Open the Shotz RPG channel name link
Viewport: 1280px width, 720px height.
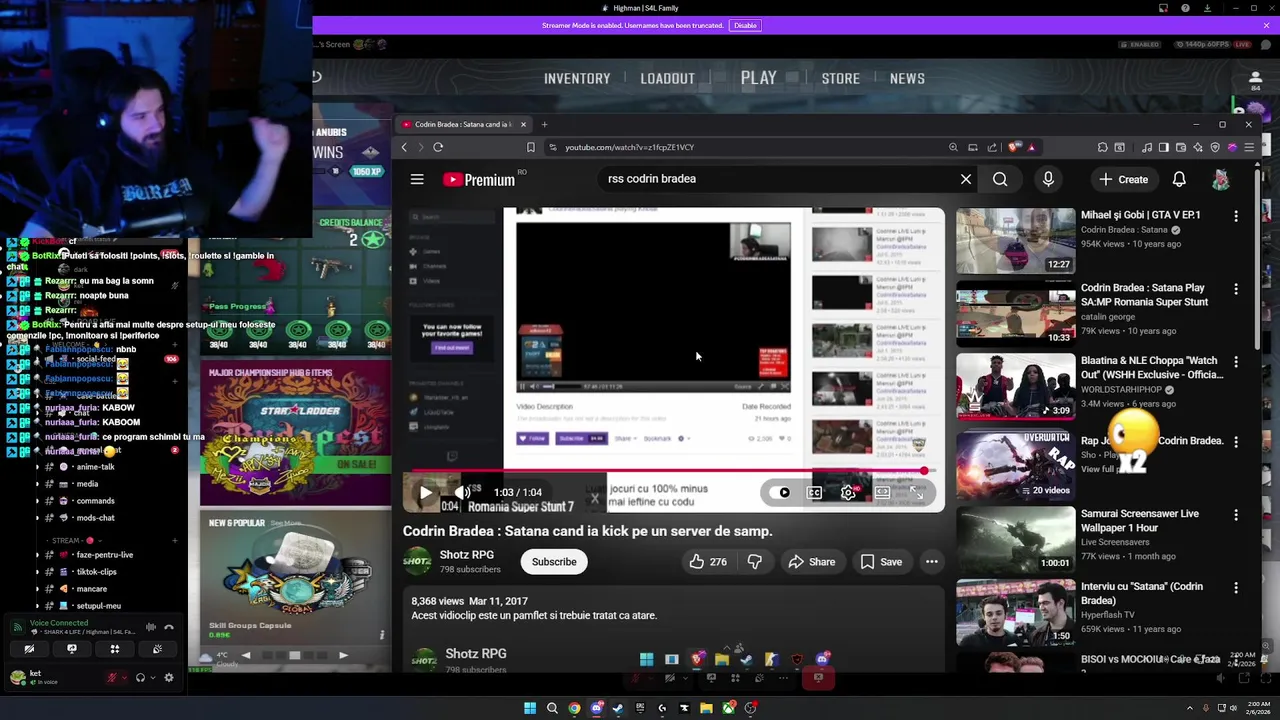point(467,554)
